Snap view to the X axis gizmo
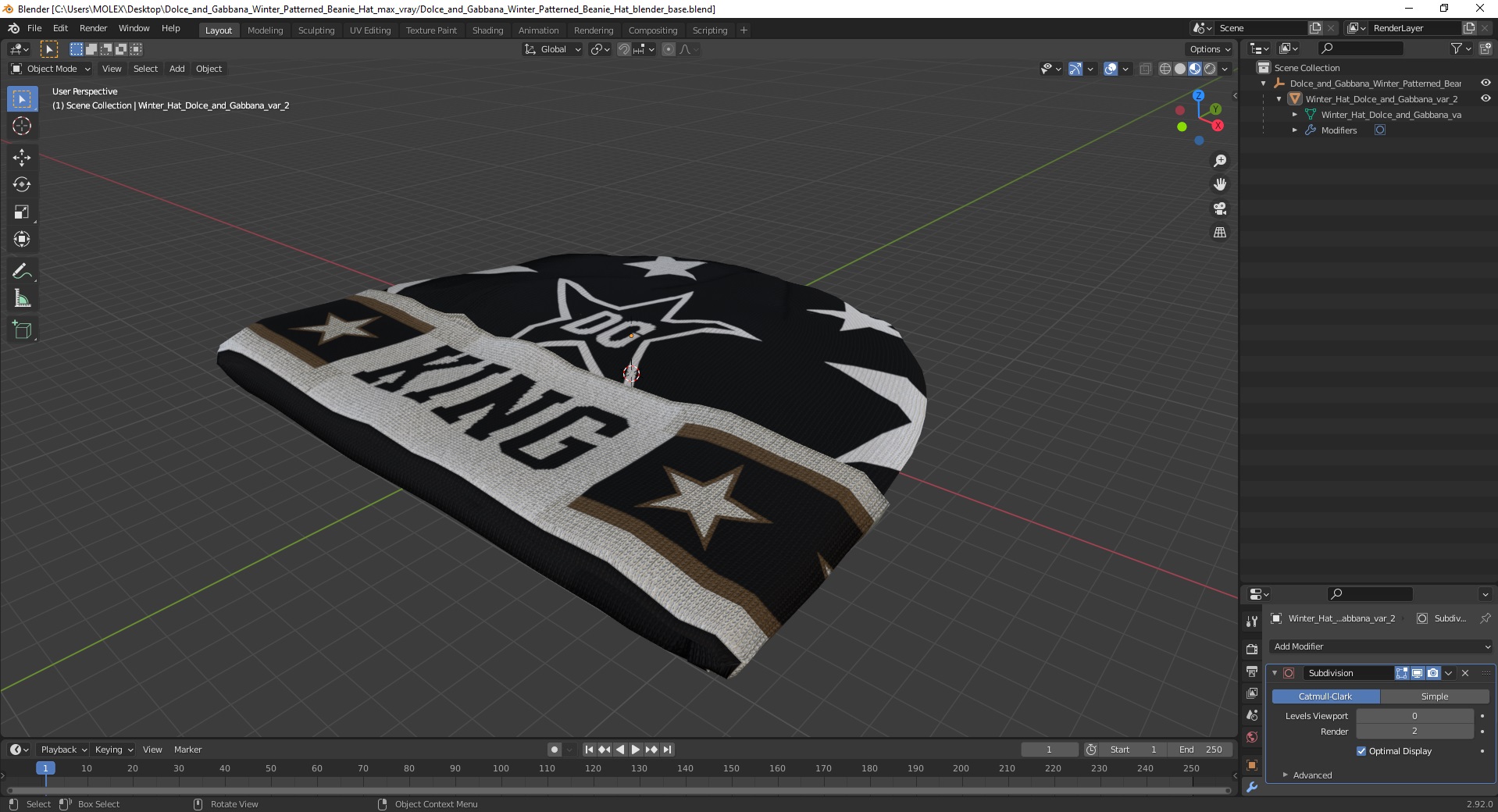Viewport: 1498px width, 812px height. pyautogui.click(x=1218, y=126)
